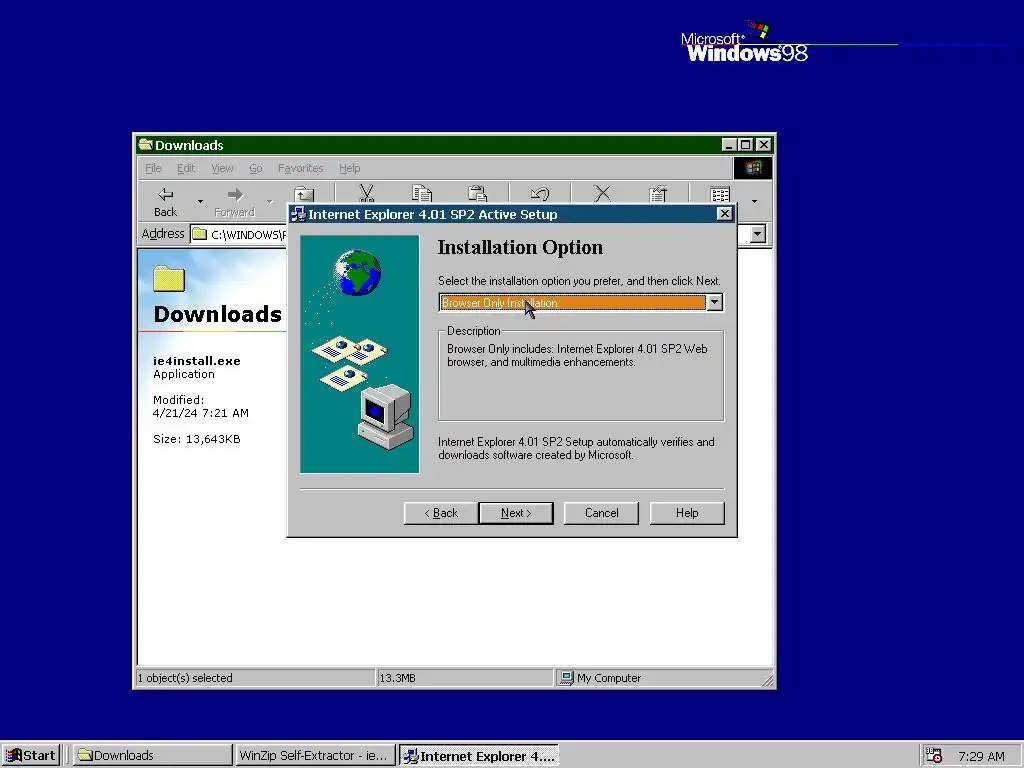Click the 'Installation Option' heading
The height and width of the screenshot is (768, 1024).
(x=520, y=247)
